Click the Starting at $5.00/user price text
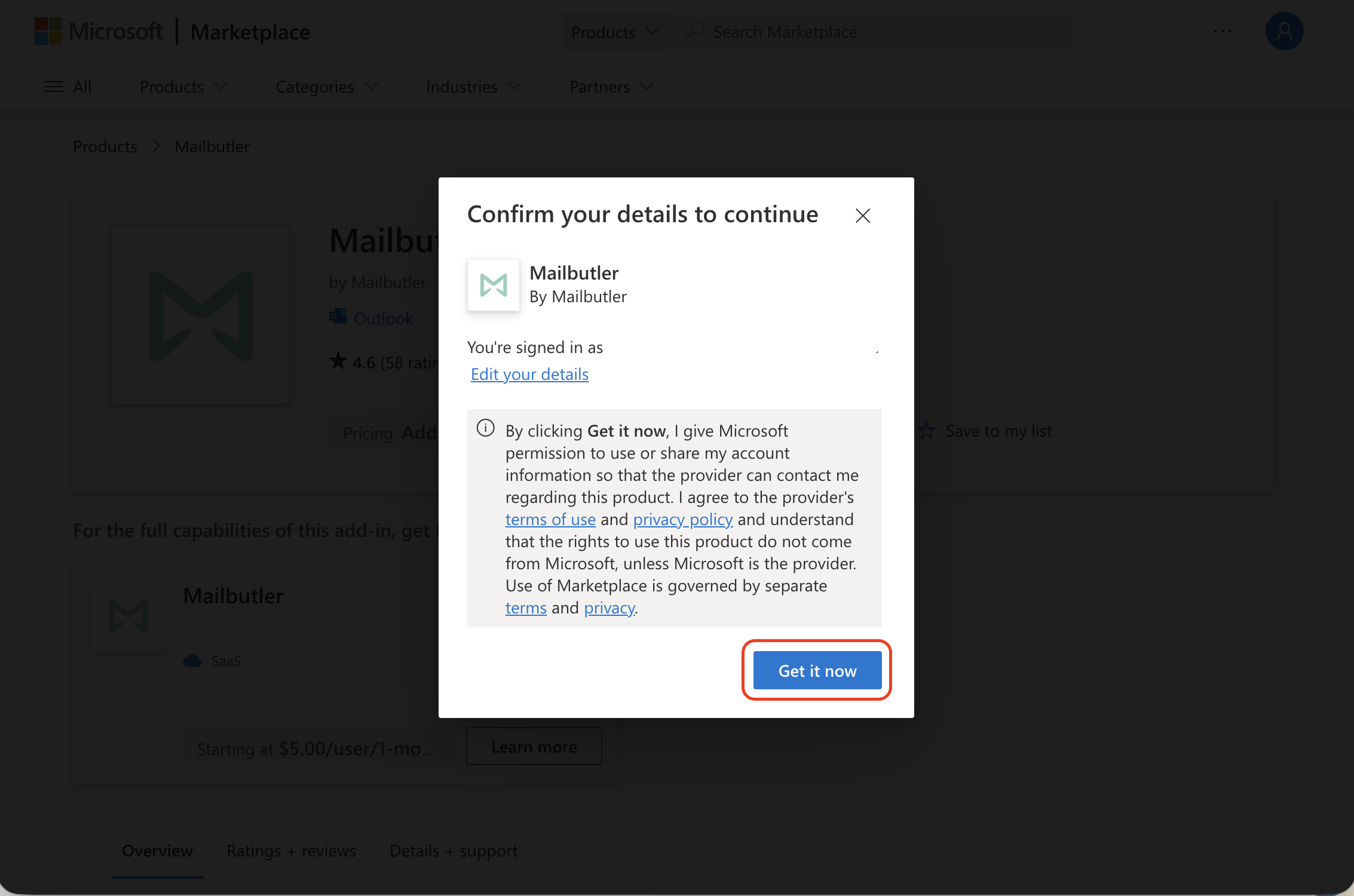This screenshot has width=1354, height=896. pos(316,748)
